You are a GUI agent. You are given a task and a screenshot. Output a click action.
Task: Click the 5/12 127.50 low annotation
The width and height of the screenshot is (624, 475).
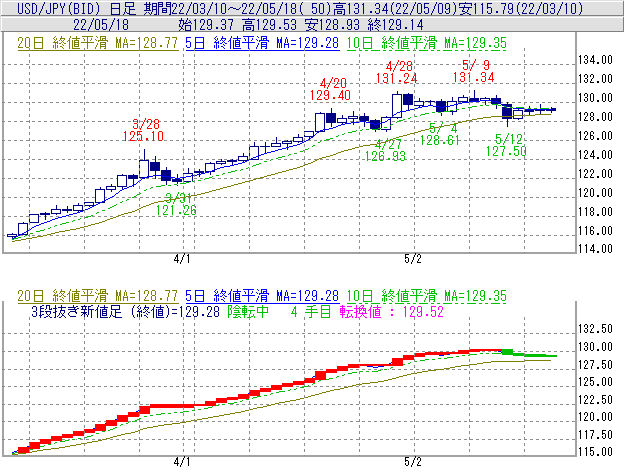506,145
